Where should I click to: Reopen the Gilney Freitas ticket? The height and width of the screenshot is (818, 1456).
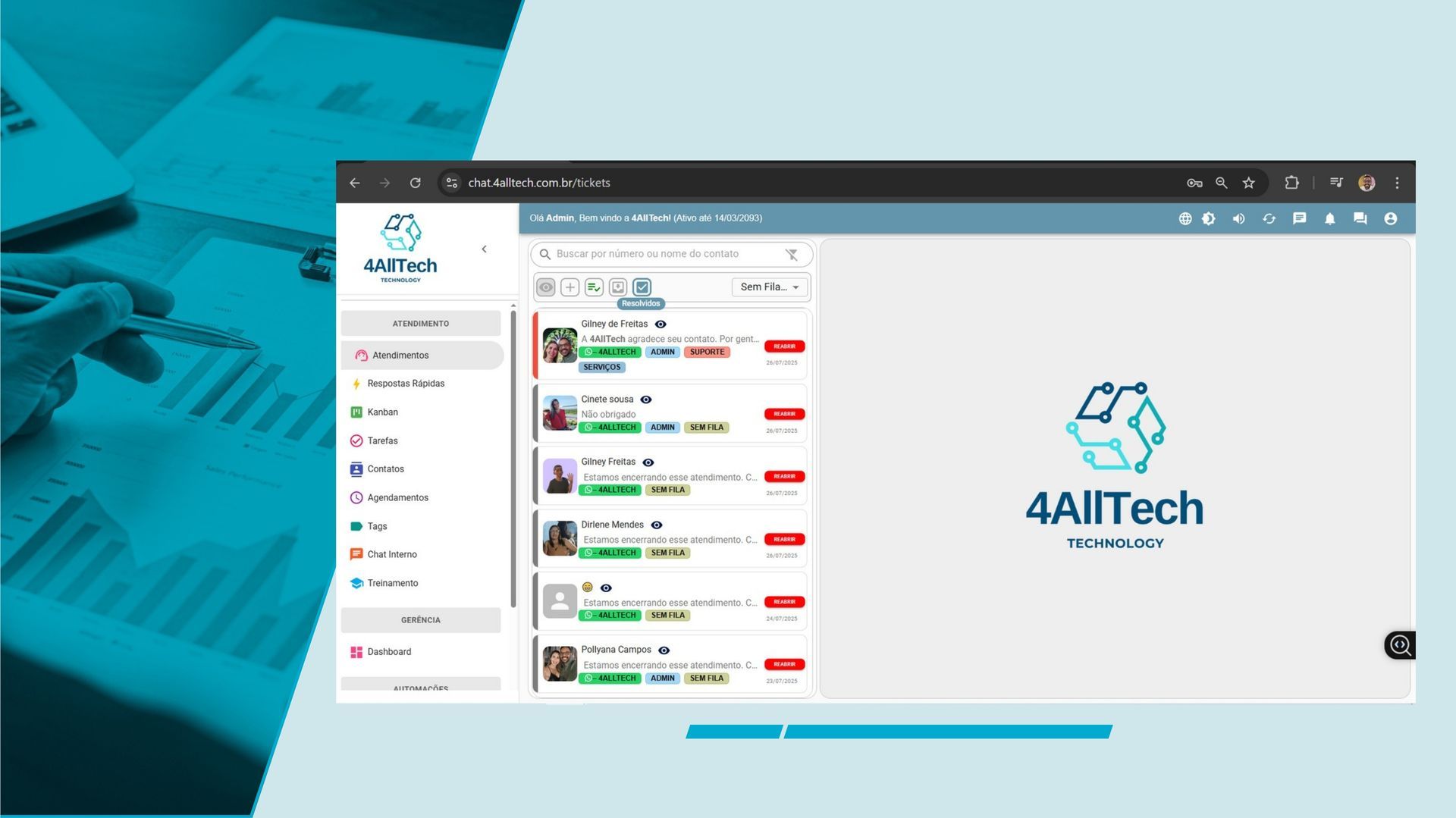click(x=784, y=476)
